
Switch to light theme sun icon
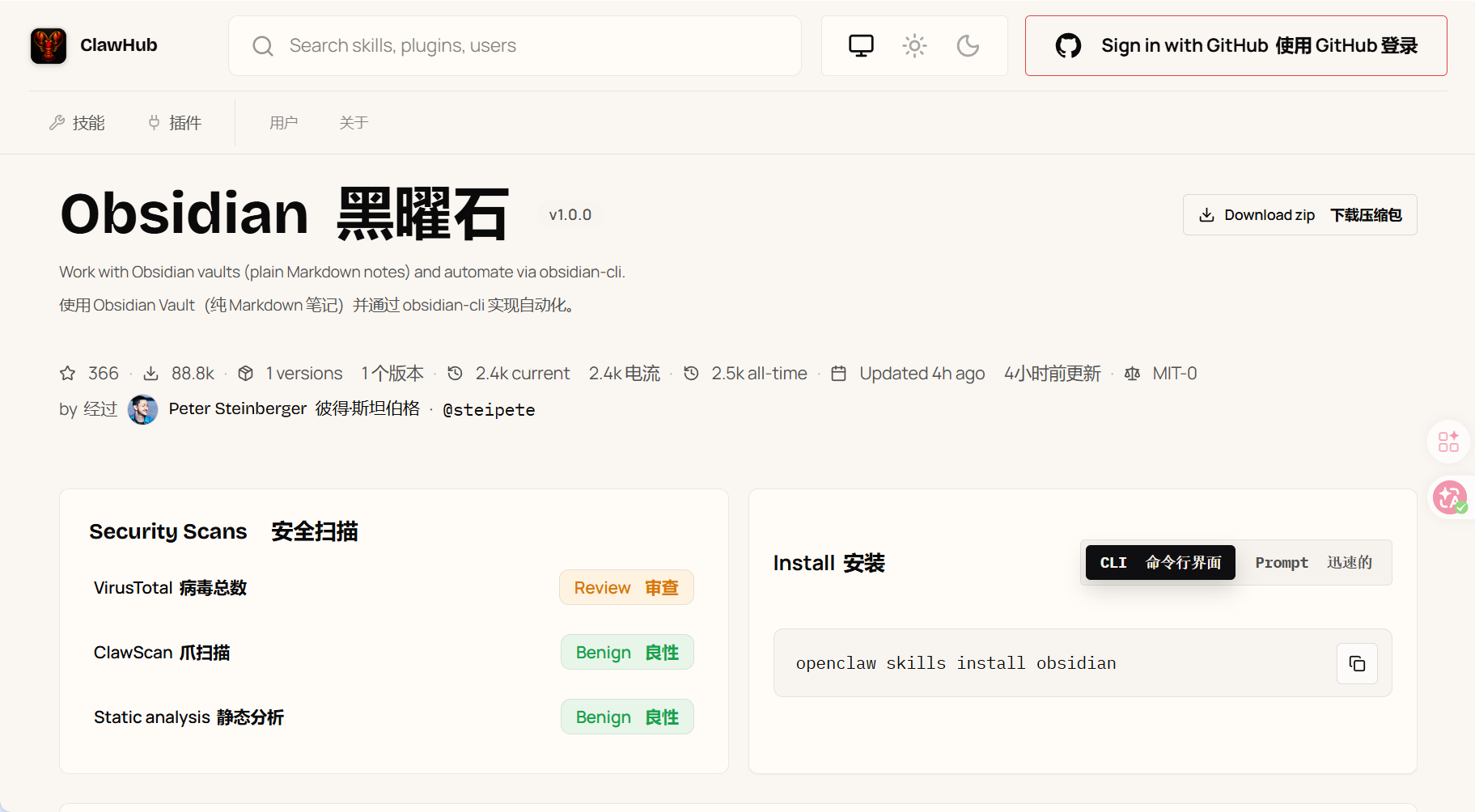(x=914, y=45)
